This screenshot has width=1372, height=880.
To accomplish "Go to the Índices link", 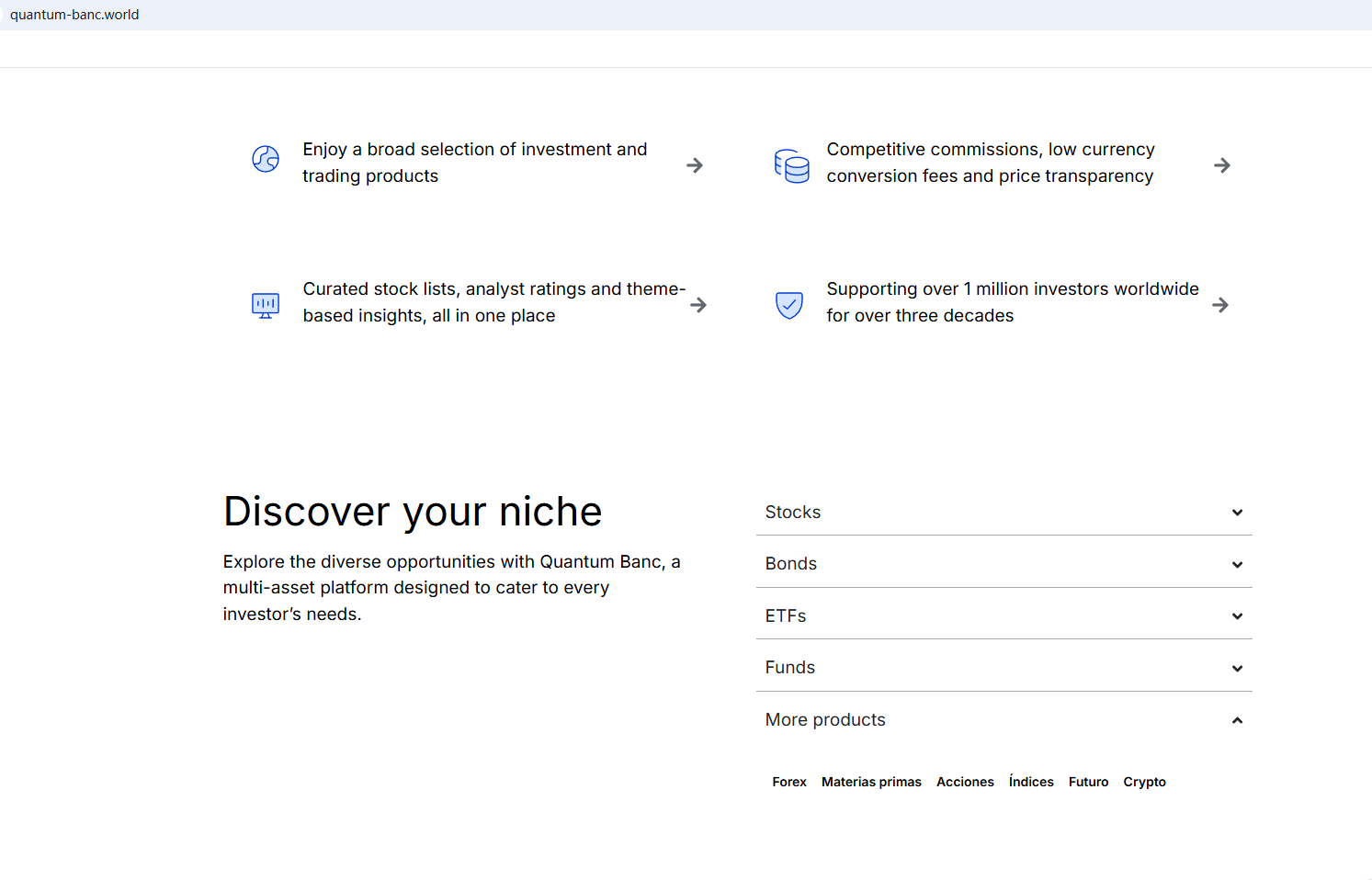I will point(1031,782).
